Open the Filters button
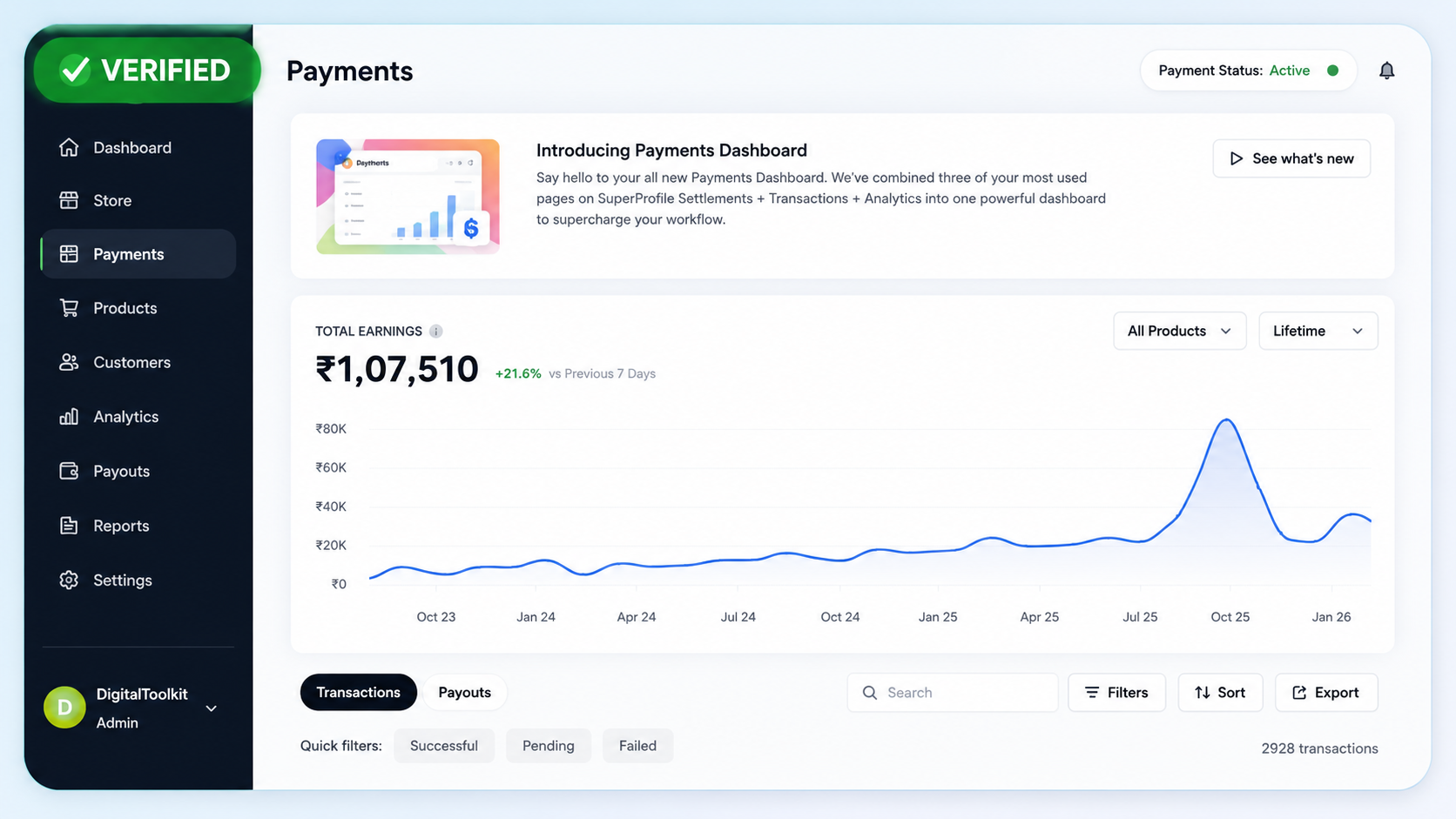Viewport: 1456px width, 819px height. pos(1116,693)
